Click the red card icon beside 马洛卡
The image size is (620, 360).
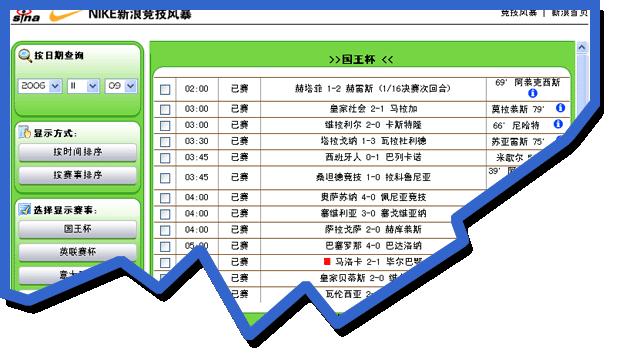point(327,261)
